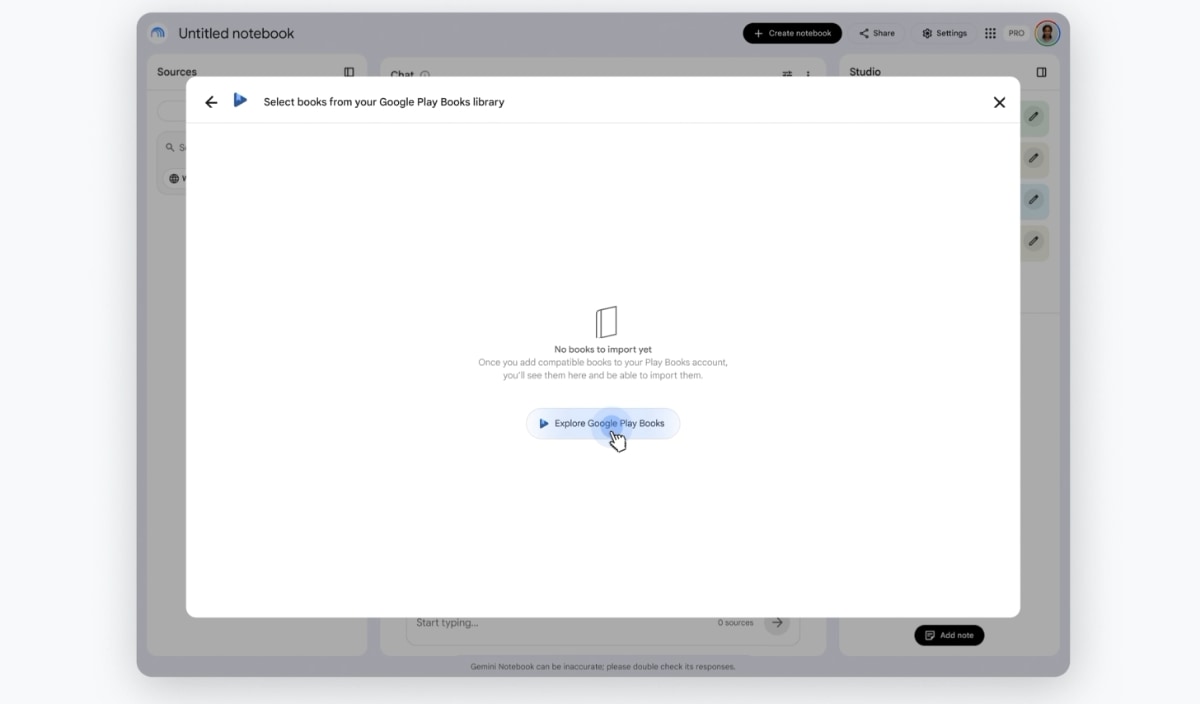Image resolution: width=1200 pixels, height=704 pixels.
Task: Click the PRO badge
Action: pyautogui.click(x=1016, y=33)
